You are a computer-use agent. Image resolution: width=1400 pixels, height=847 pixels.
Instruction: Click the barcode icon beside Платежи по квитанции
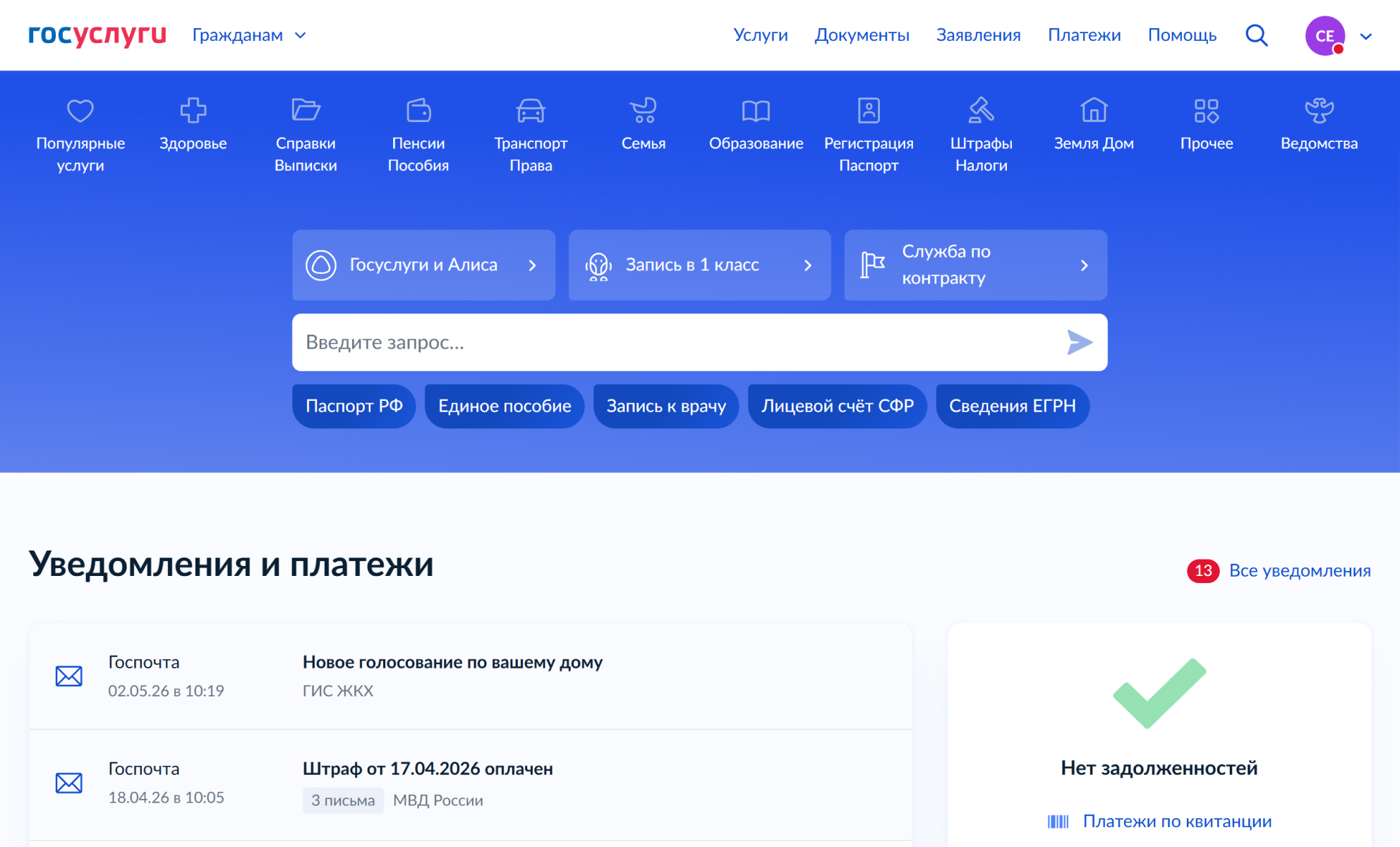tap(1058, 822)
